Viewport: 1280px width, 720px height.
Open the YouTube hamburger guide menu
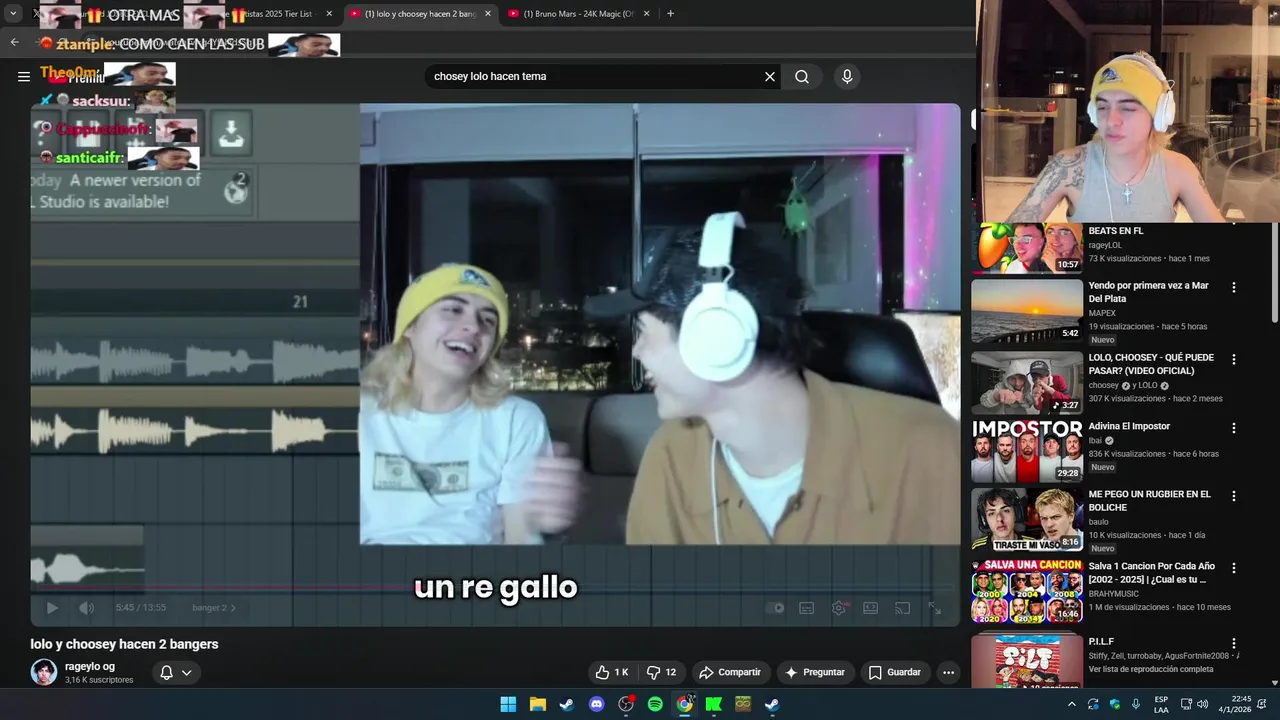coord(24,76)
